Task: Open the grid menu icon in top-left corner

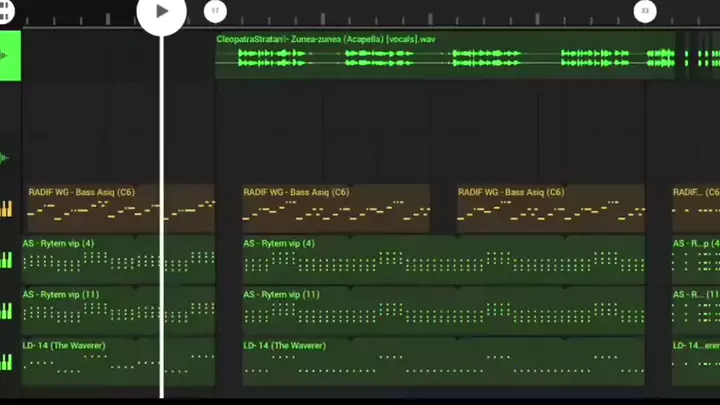Action: (x=9, y=12)
